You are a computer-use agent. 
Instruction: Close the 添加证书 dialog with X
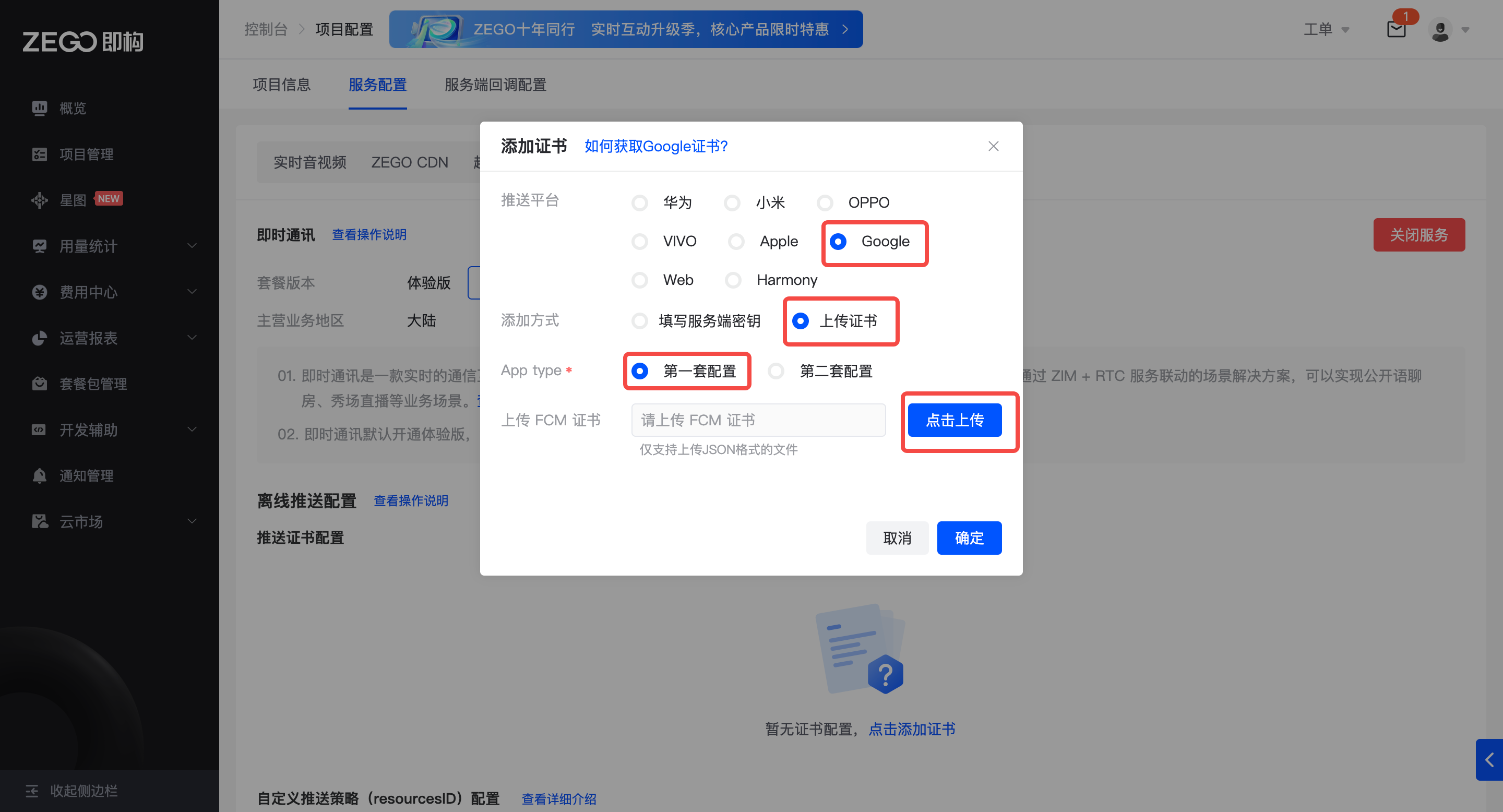click(993, 146)
